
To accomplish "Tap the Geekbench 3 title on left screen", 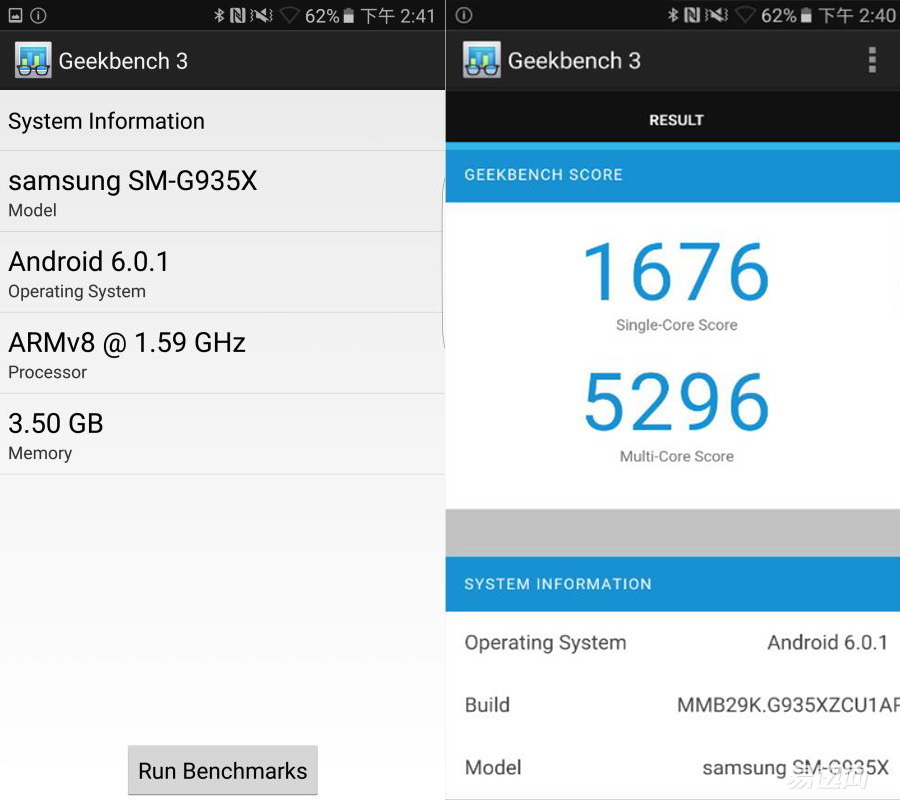I will click(123, 61).
